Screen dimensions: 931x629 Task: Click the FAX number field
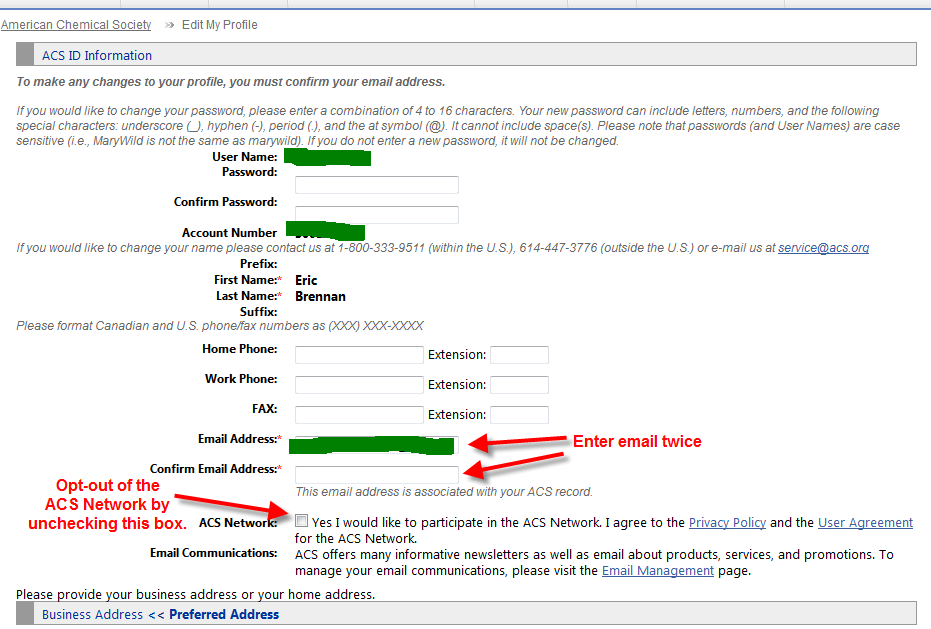359,415
